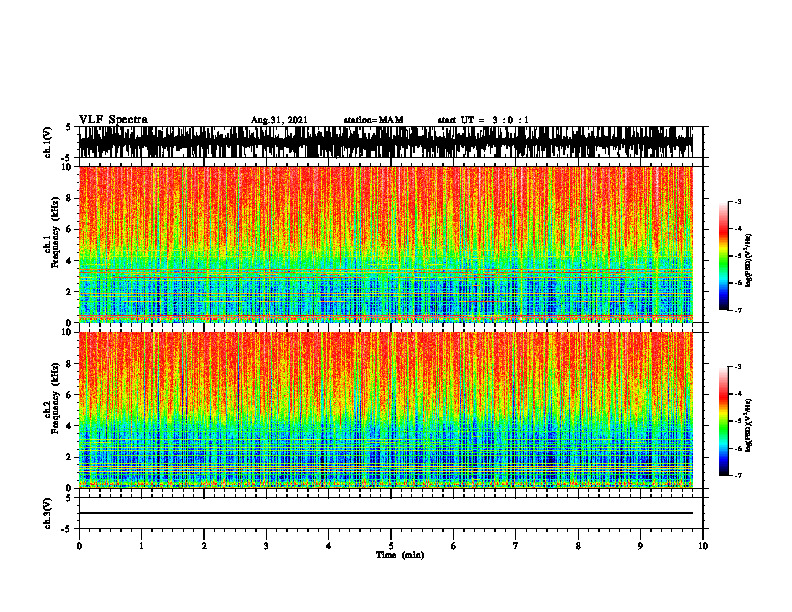
Task: Click time axis tick label "8"
Action: tap(578, 546)
